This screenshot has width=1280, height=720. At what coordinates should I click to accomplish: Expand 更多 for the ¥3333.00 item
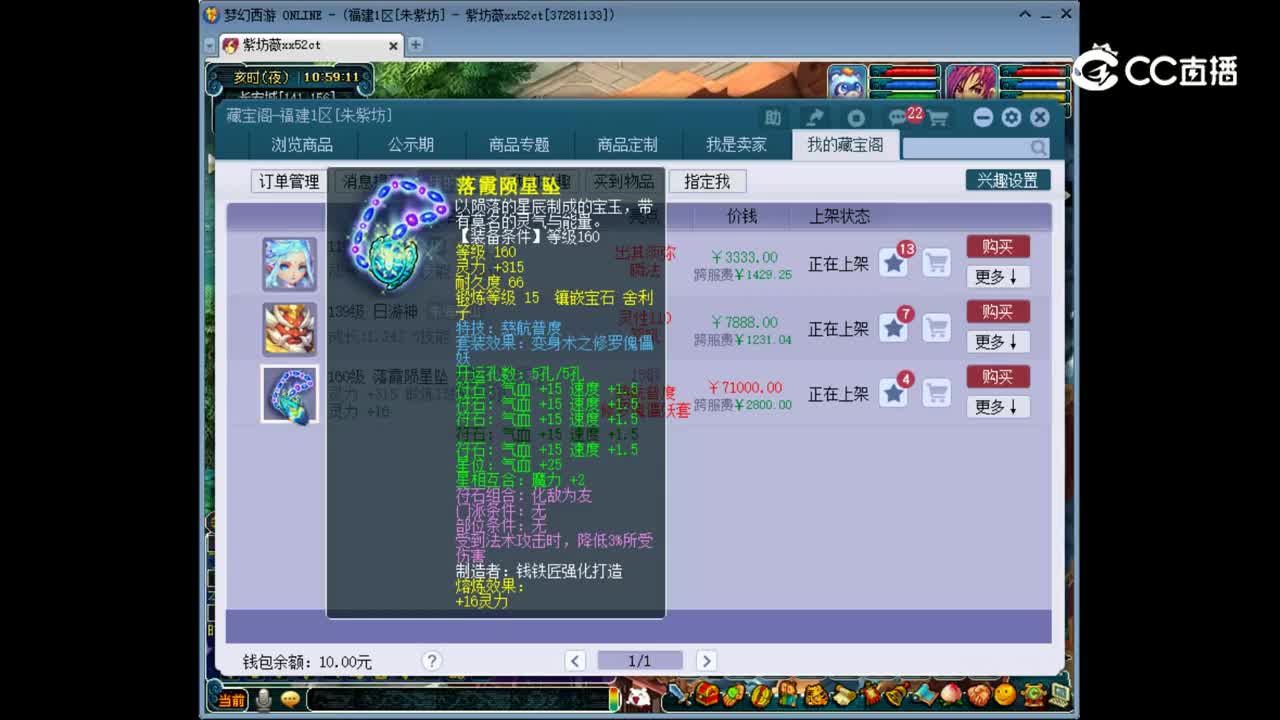[997, 276]
